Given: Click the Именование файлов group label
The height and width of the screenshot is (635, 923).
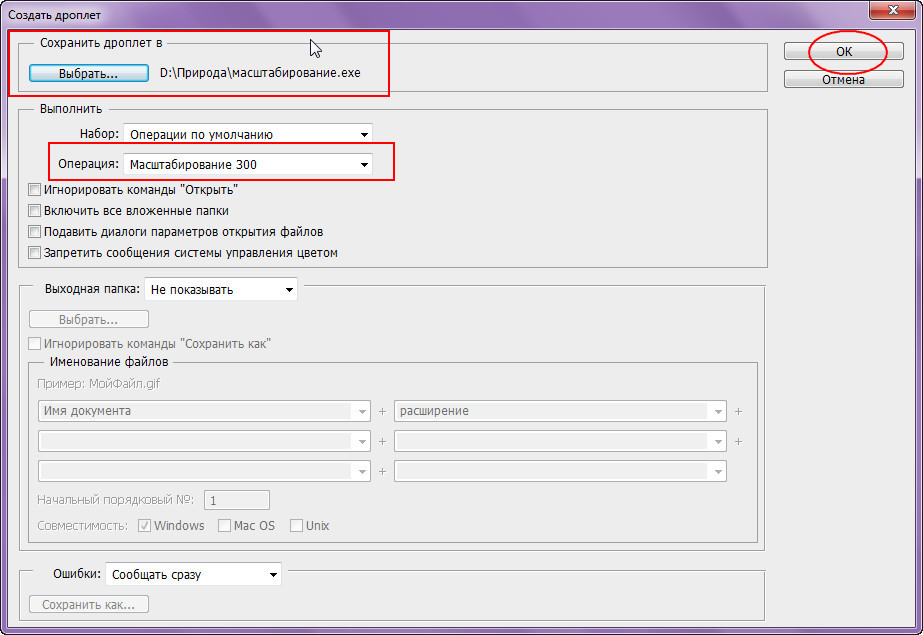Looking at the screenshot, I should (109, 361).
